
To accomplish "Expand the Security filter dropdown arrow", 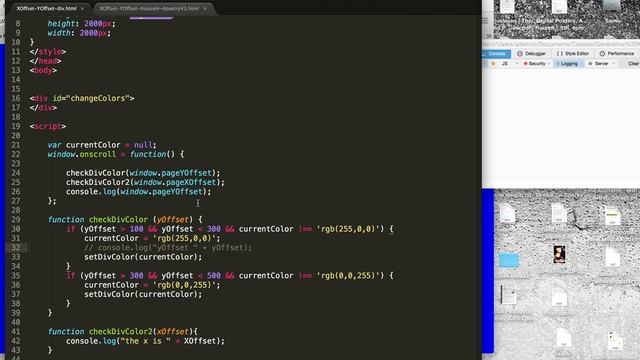I will tap(549, 64).
